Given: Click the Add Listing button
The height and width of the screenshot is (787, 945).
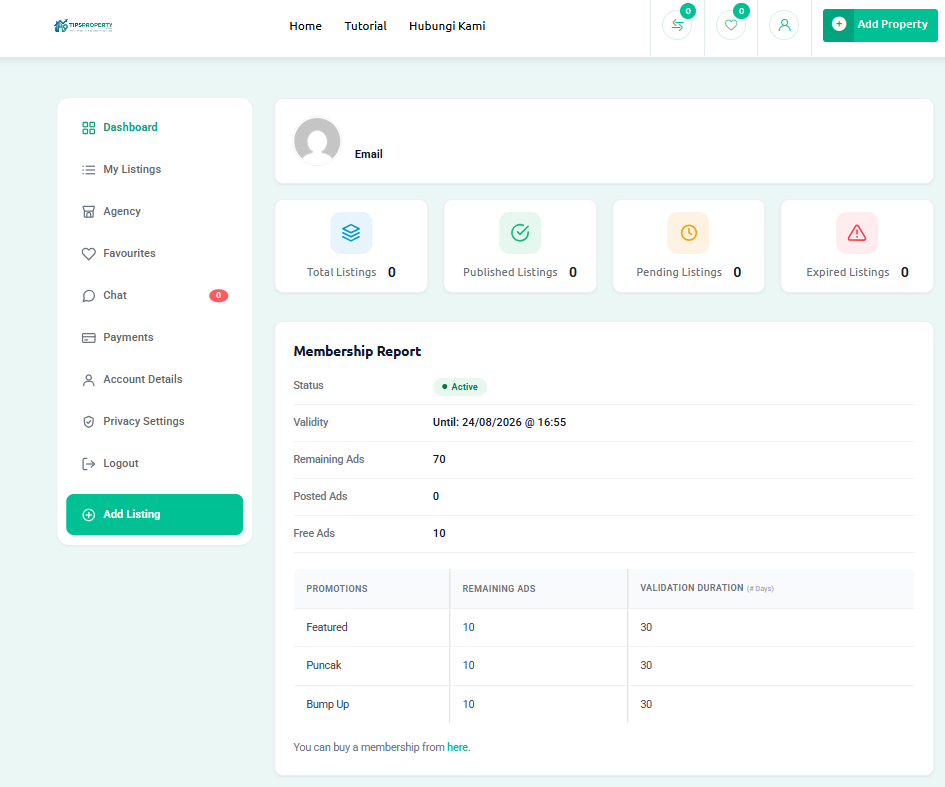Looking at the screenshot, I should pos(154,515).
